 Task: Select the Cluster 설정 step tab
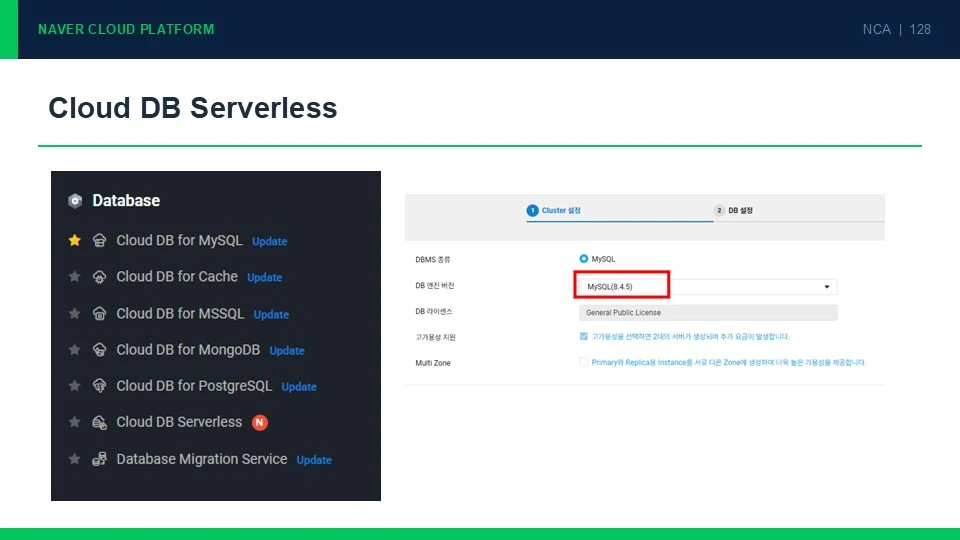coord(554,211)
